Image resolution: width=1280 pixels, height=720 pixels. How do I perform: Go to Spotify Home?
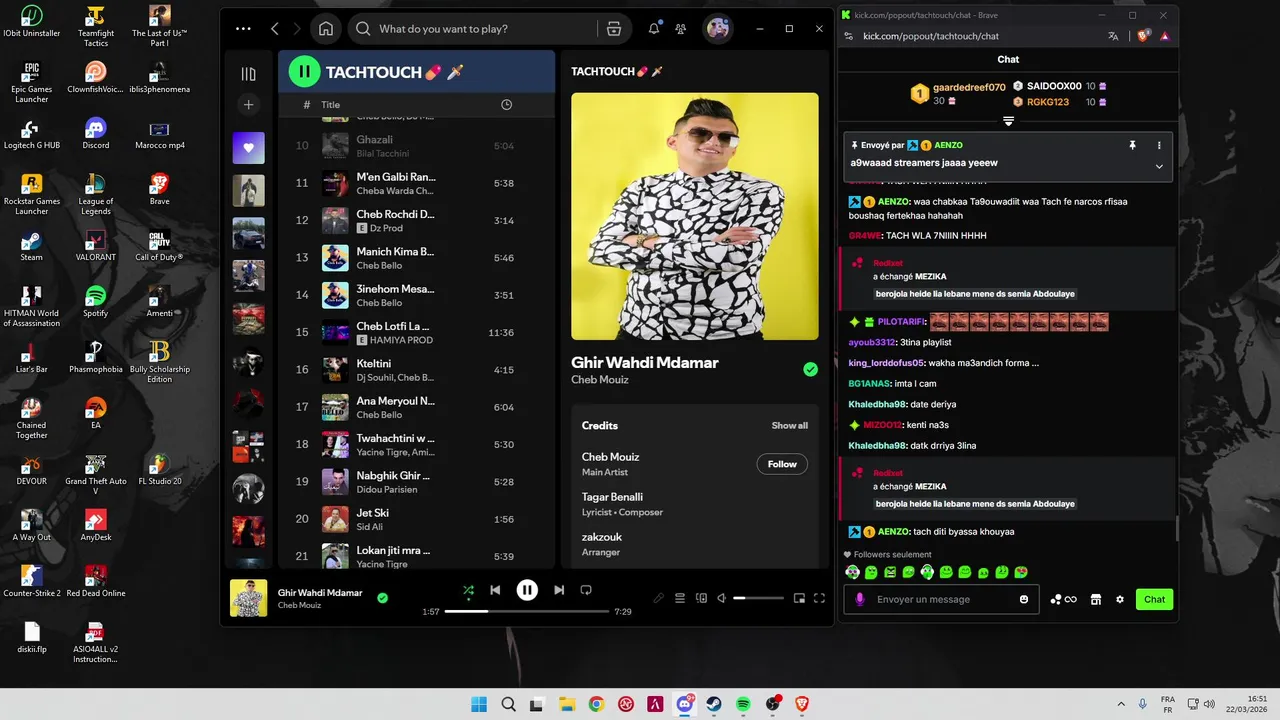326,29
